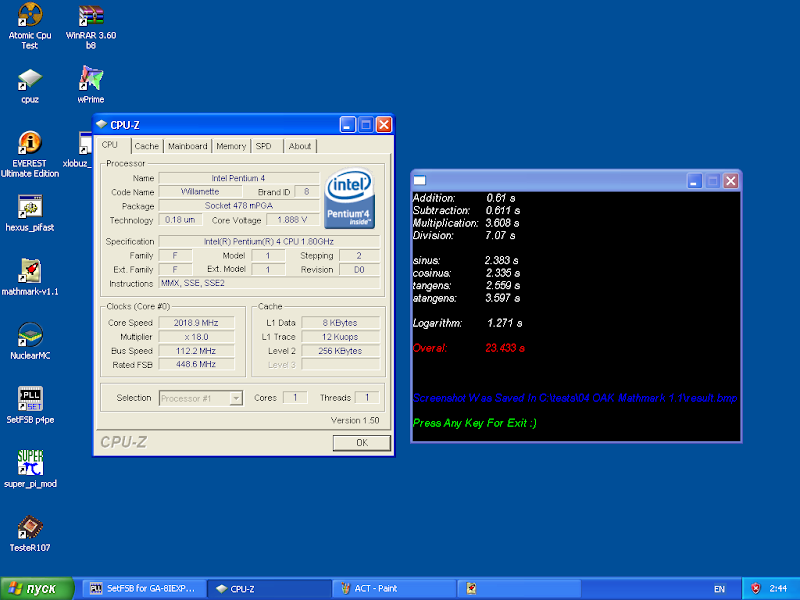Click the 0.18 um technology value

[x=181, y=220]
